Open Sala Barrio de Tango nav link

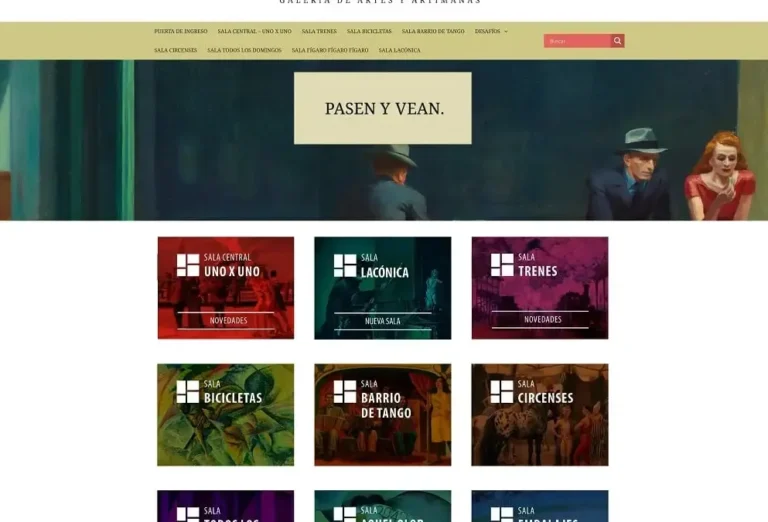[x=433, y=31]
